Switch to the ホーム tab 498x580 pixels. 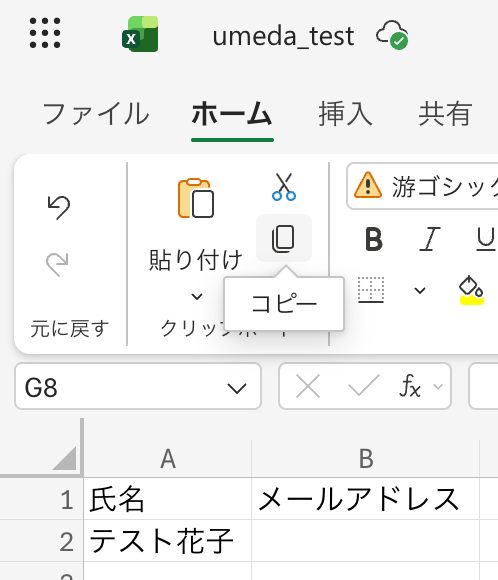click(x=232, y=114)
